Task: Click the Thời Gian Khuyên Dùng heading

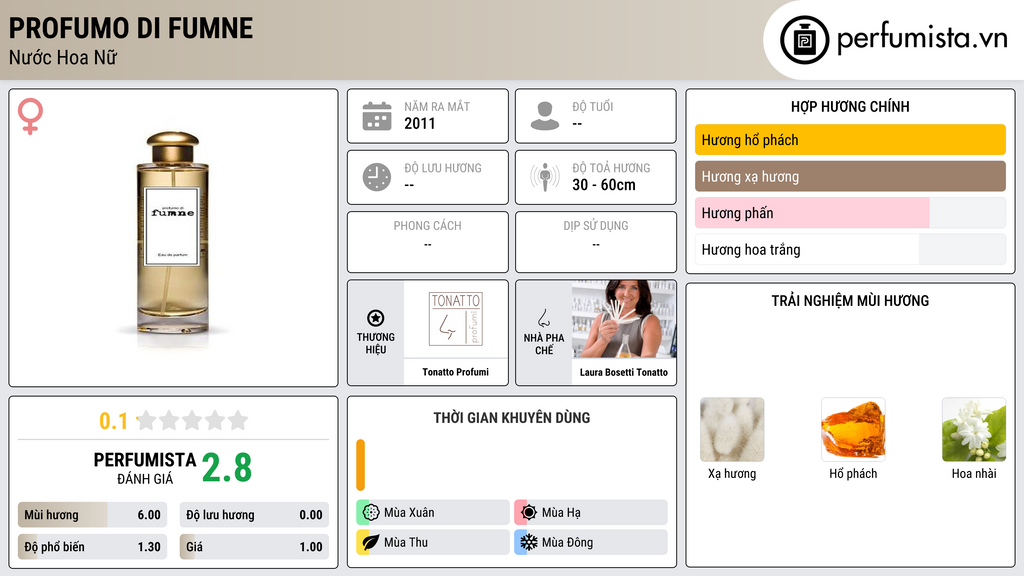Action: pos(512,418)
